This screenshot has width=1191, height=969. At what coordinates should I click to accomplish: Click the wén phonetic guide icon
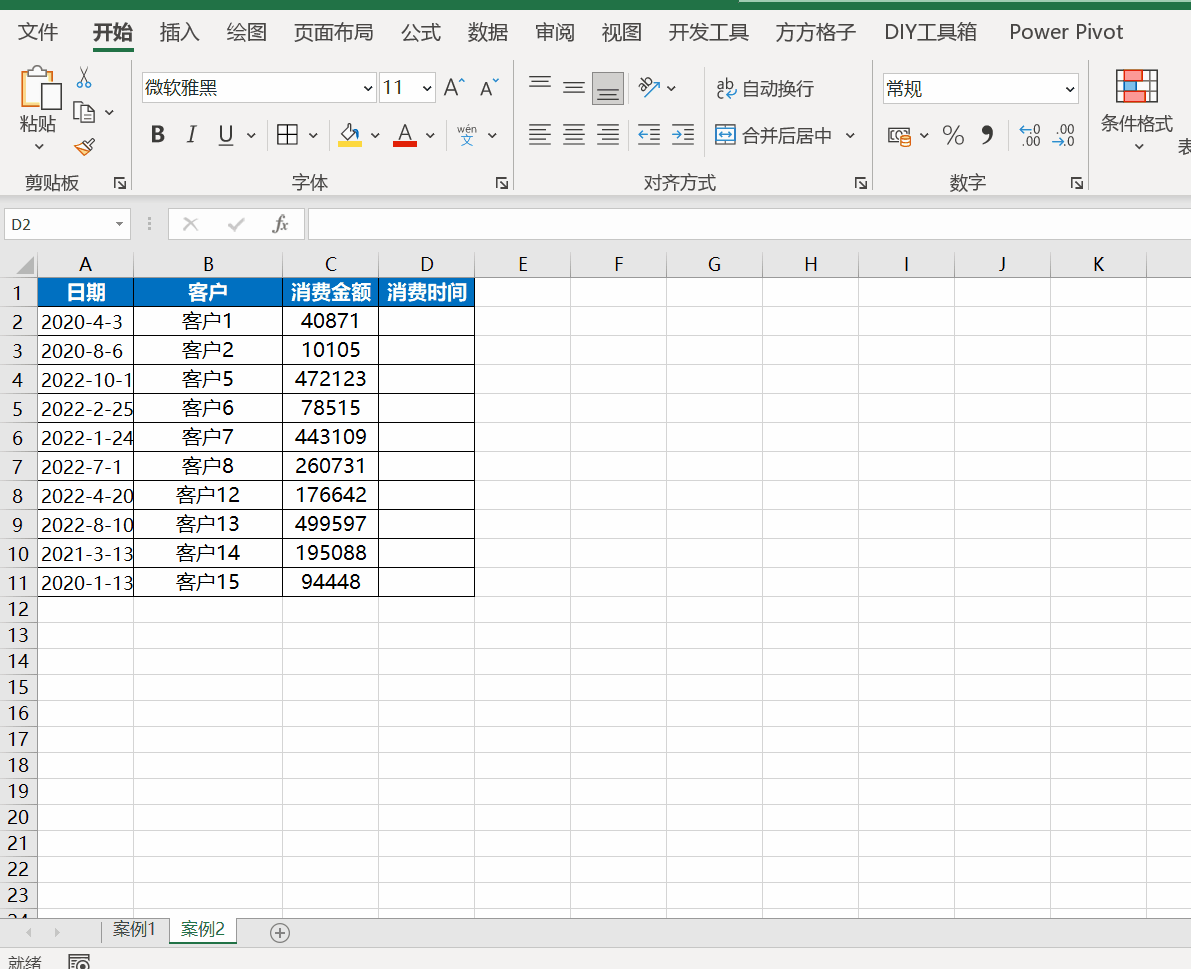pyautogui.click(x=467, y=135)
